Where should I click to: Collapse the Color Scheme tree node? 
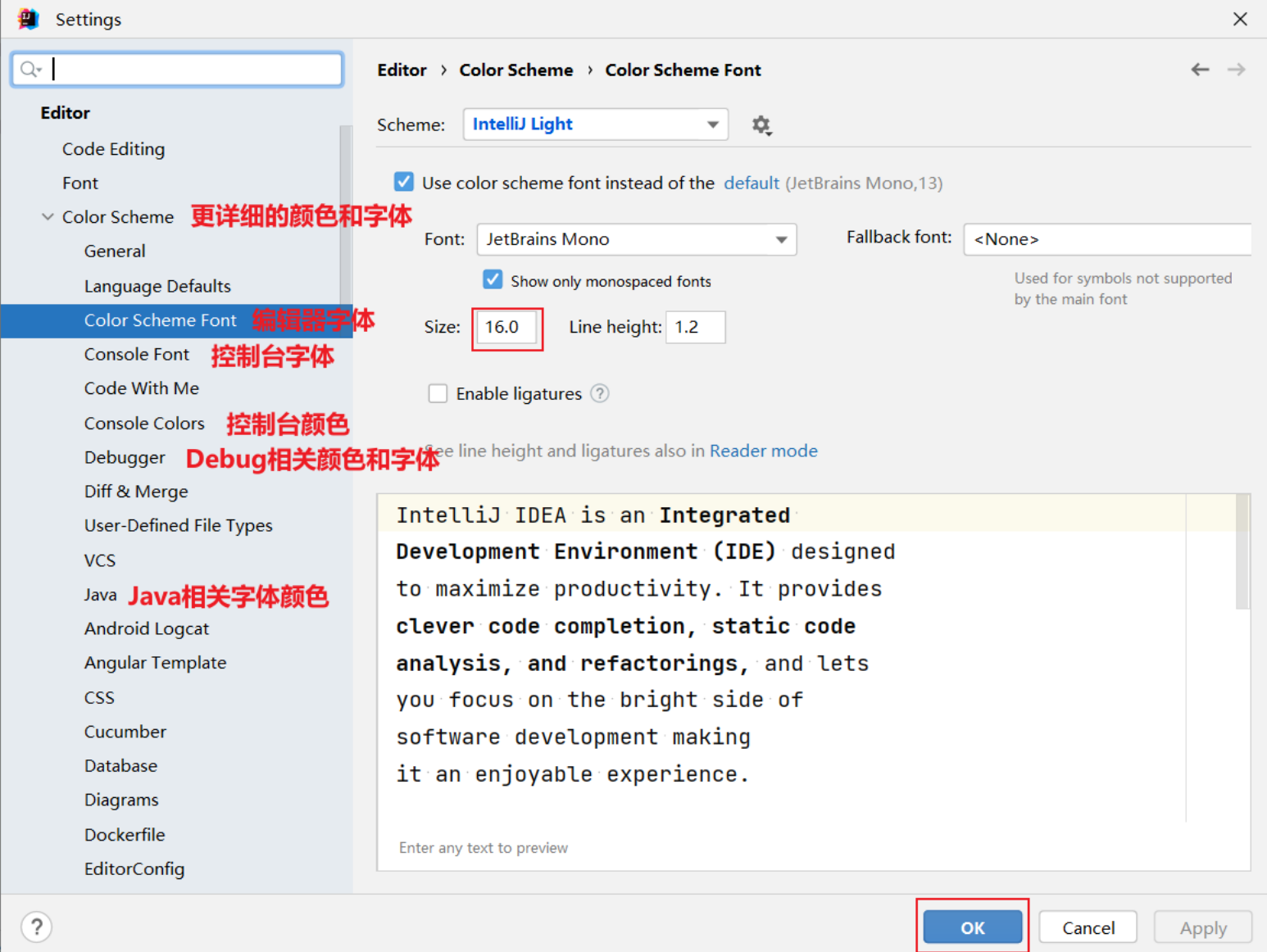48,217
